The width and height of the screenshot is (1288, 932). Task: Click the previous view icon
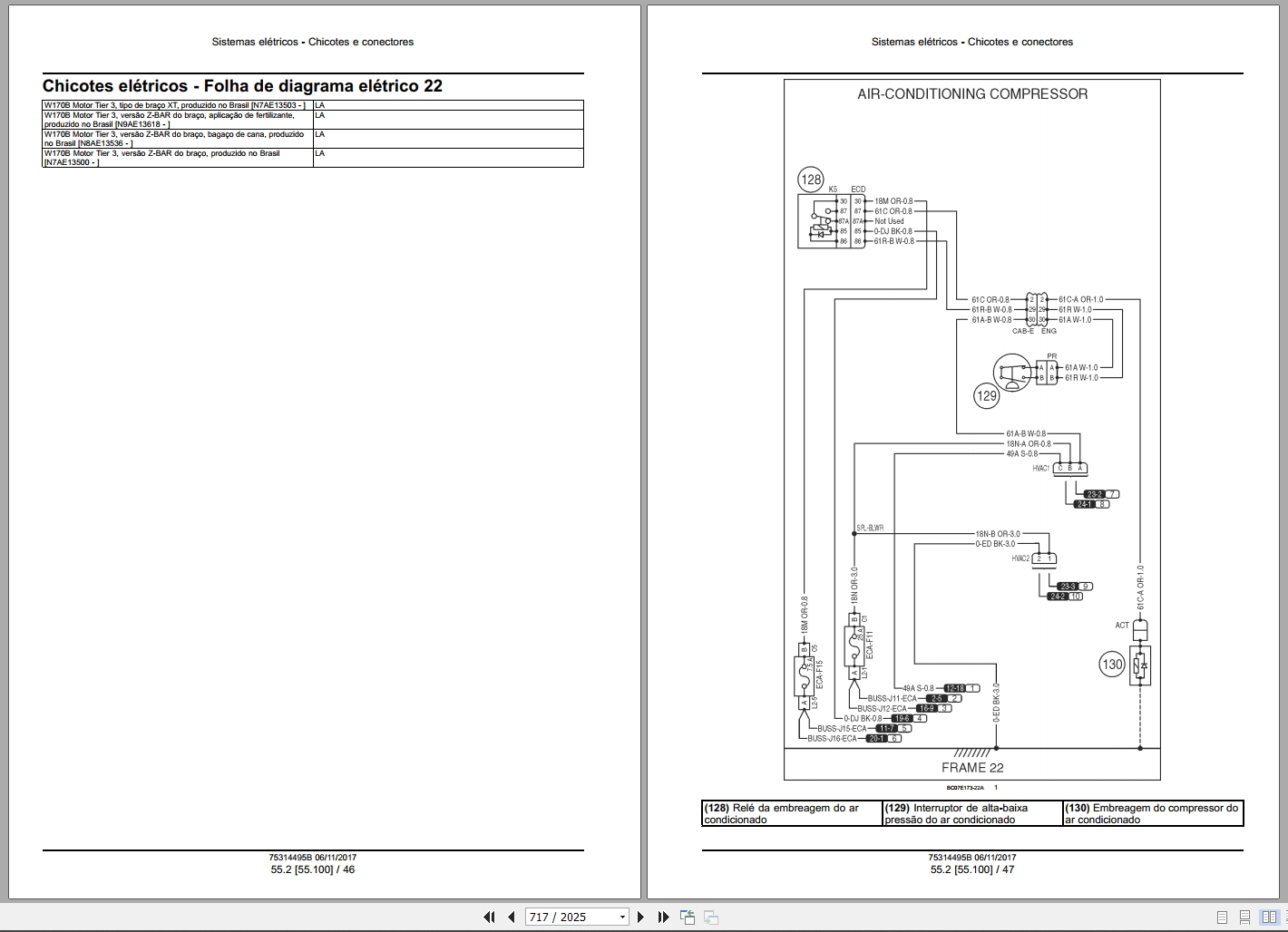(x=687, y=917)
